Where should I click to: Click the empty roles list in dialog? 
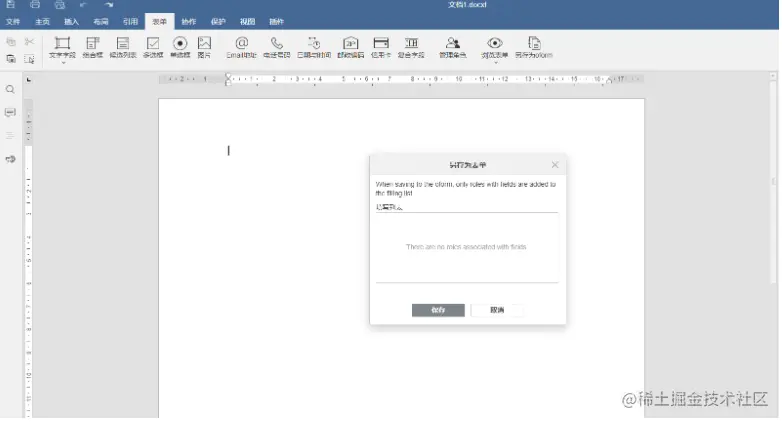pyautogui.click(x=467, y=247)
